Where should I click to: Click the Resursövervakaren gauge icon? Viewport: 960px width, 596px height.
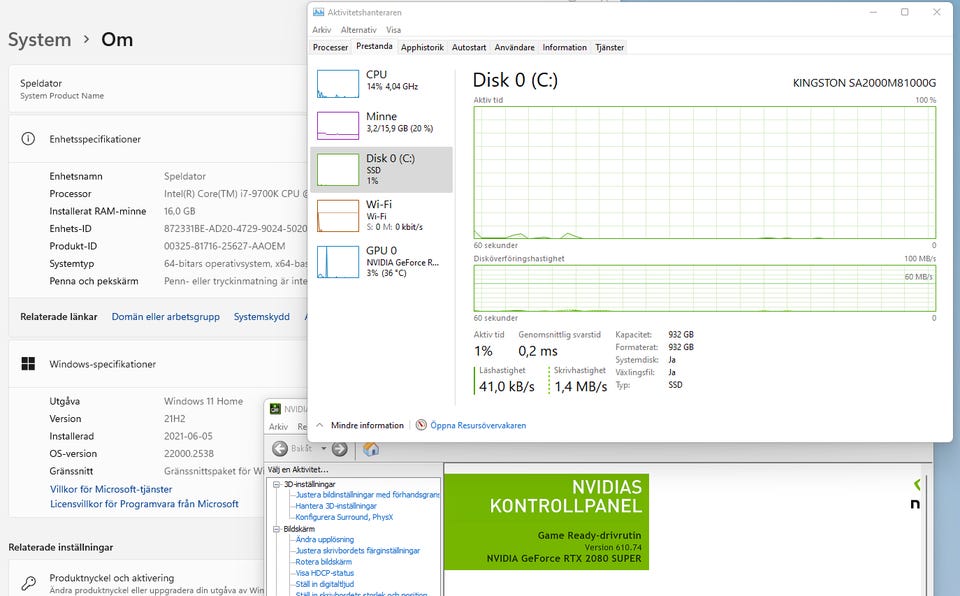click(x=421, y=425)
